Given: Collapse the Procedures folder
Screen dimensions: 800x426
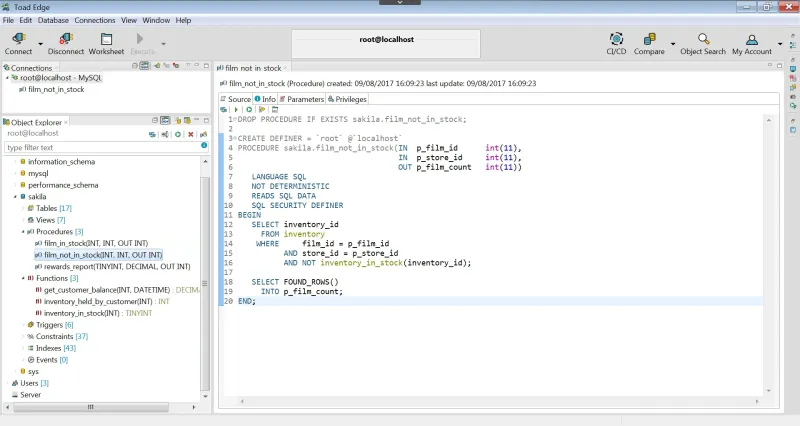Looking at the screenshot, I should pos(23,232).
